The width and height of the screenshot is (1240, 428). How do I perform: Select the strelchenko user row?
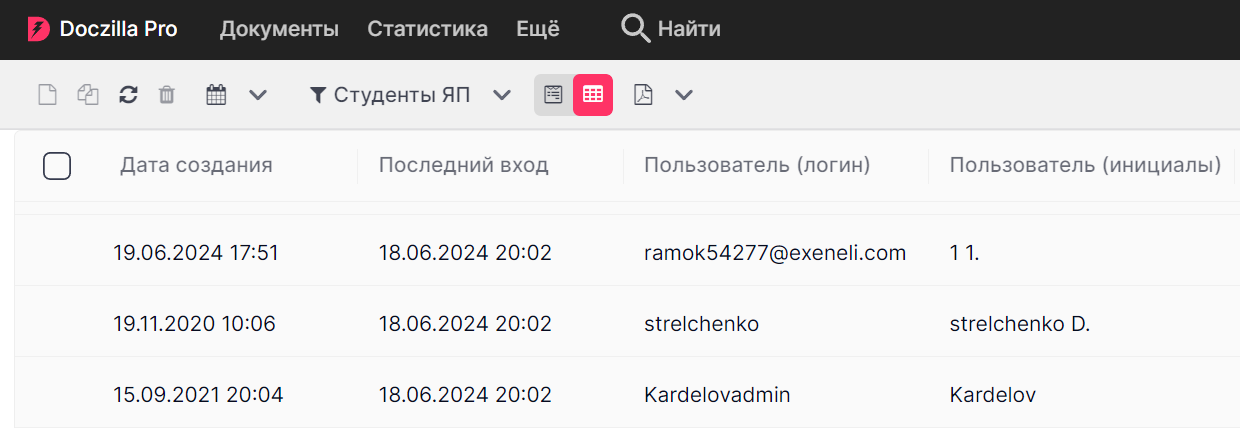(627, 324)
